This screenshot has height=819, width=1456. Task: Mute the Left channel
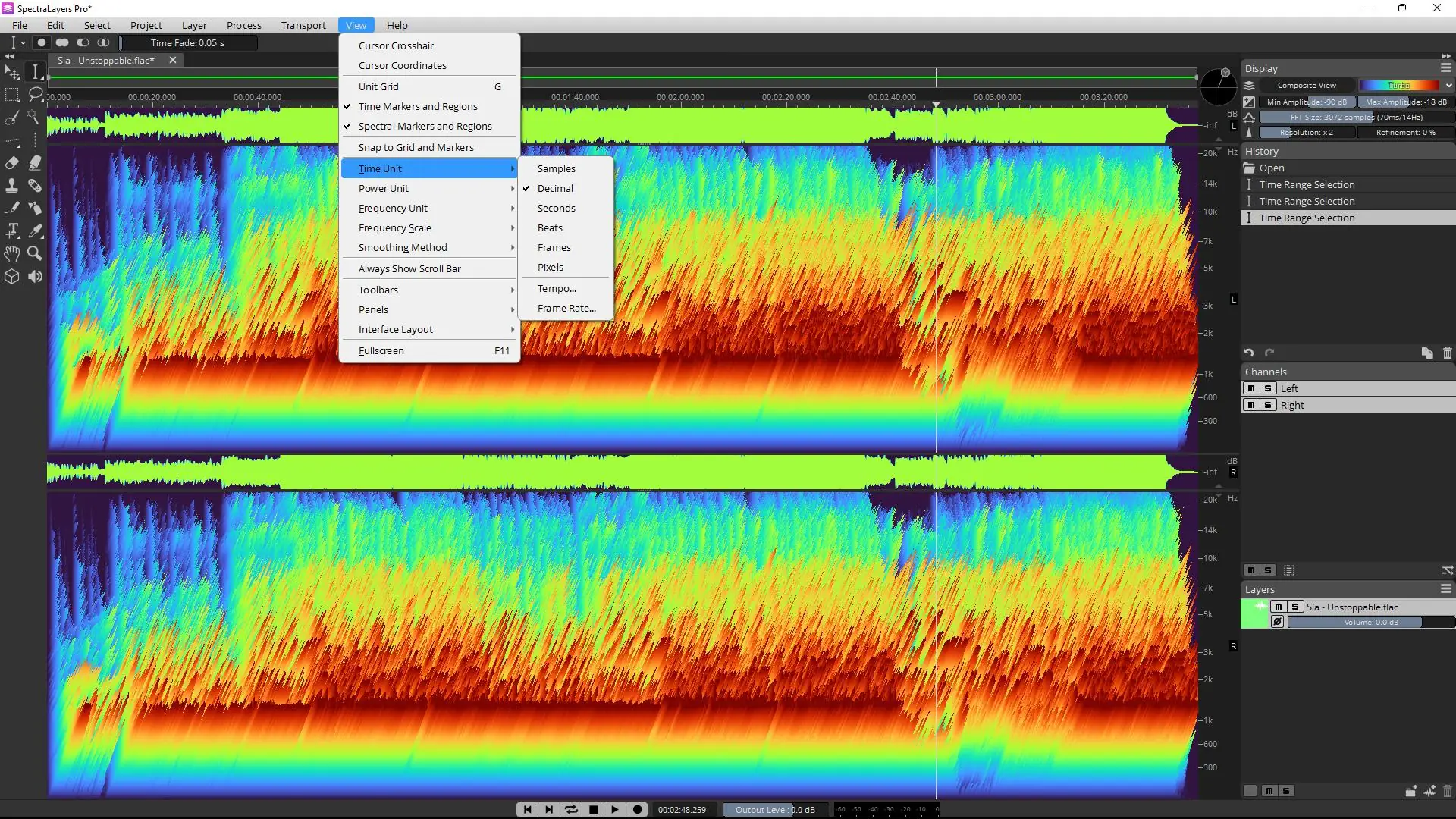click(1251, 388)
